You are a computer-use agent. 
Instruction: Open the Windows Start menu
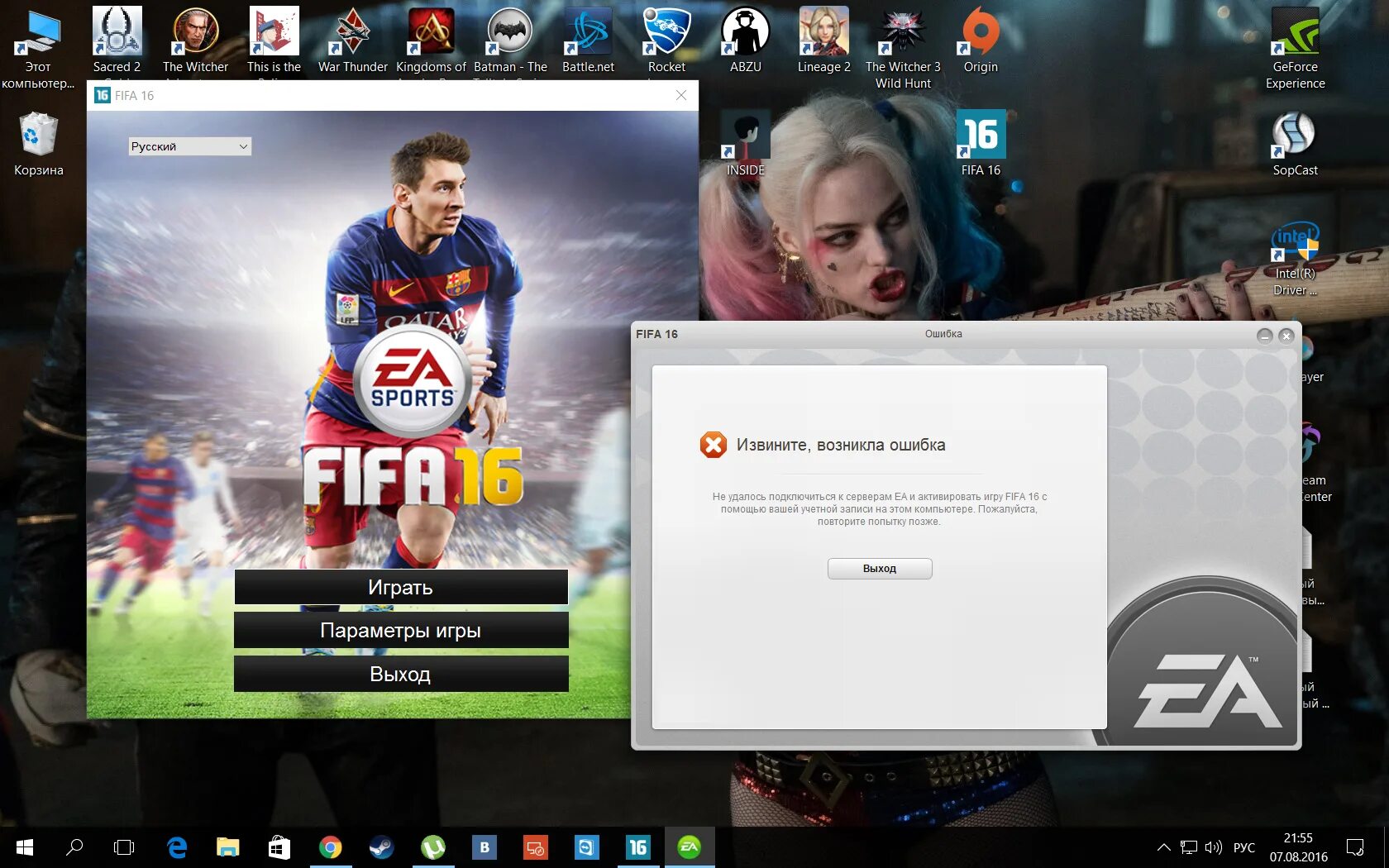[x=24, y=847]
